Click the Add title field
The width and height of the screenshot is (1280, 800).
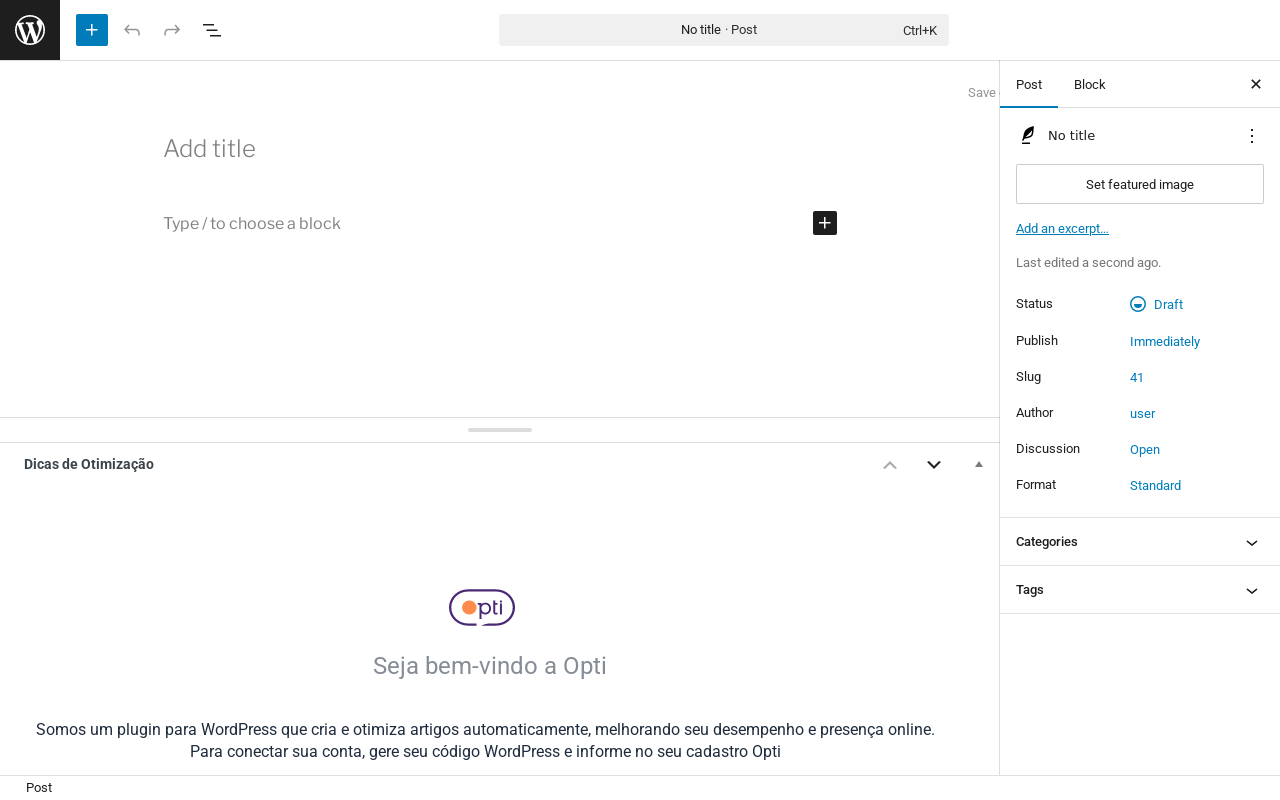pos(500,149)
